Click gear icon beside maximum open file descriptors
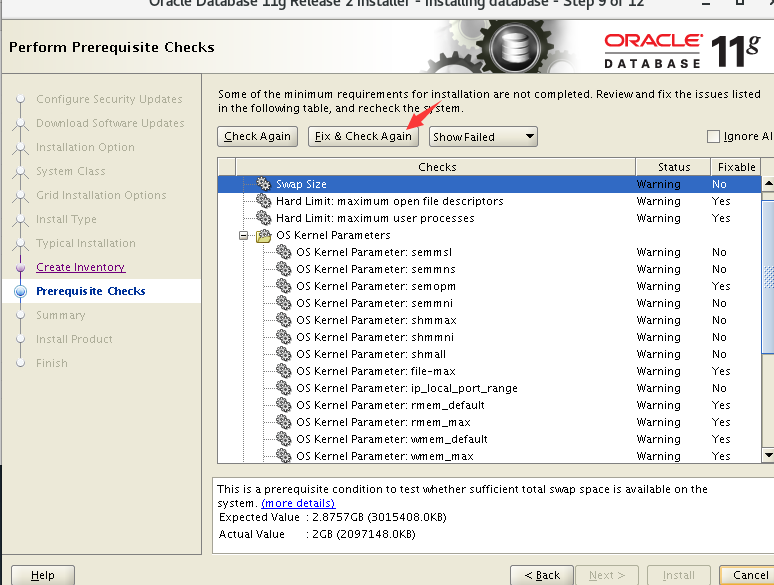 [264, 201]
